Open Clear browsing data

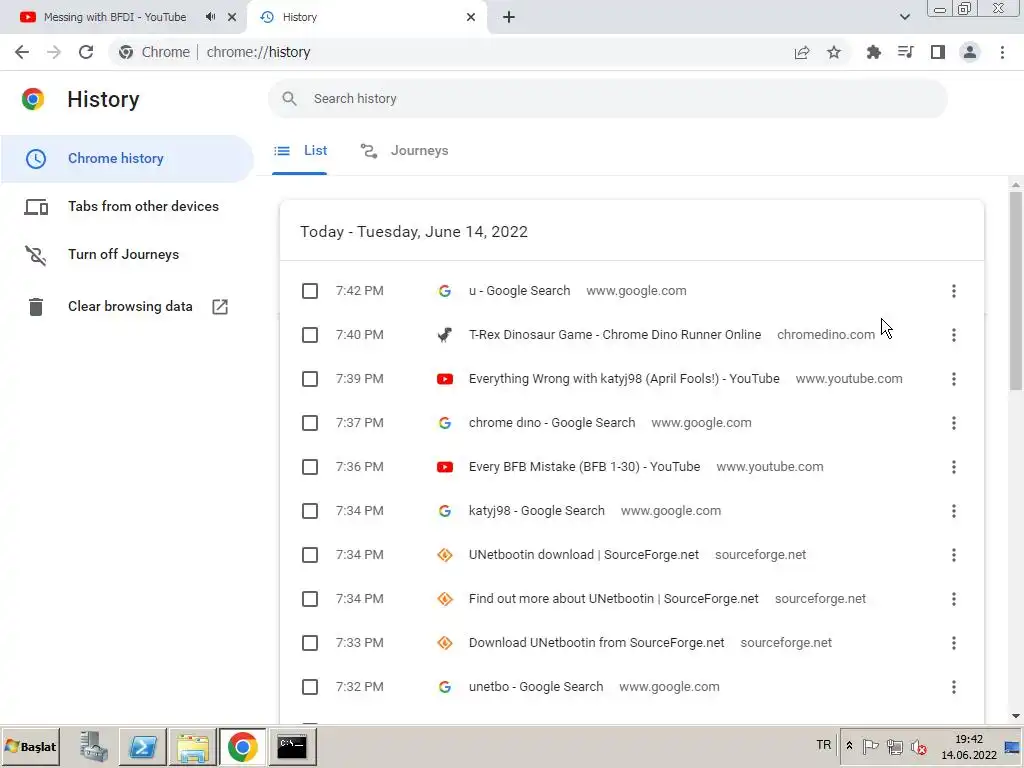tap(127, 306)
